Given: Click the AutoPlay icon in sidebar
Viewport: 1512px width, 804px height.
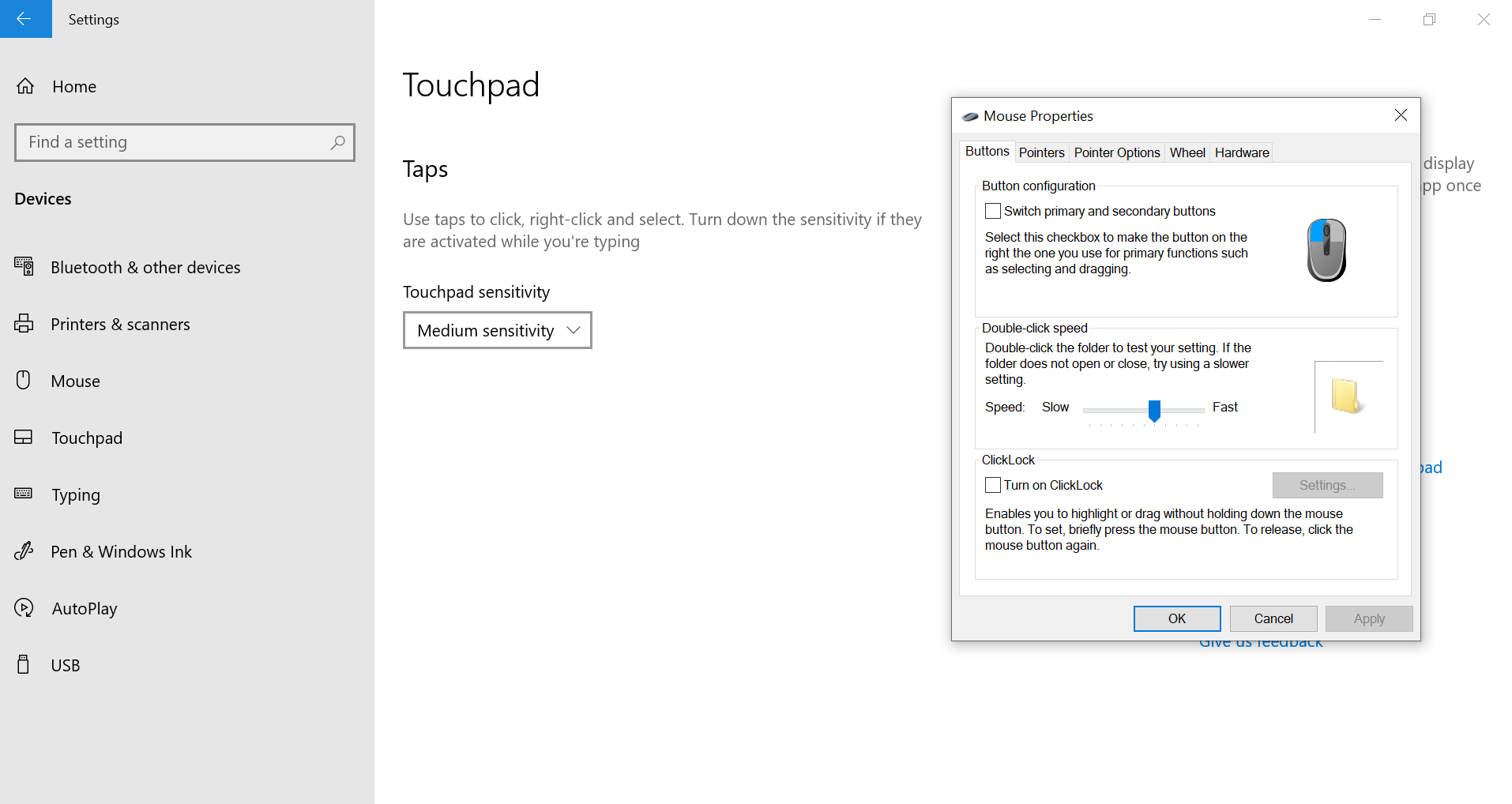Looking at the screenshot, I should point(24,607).
